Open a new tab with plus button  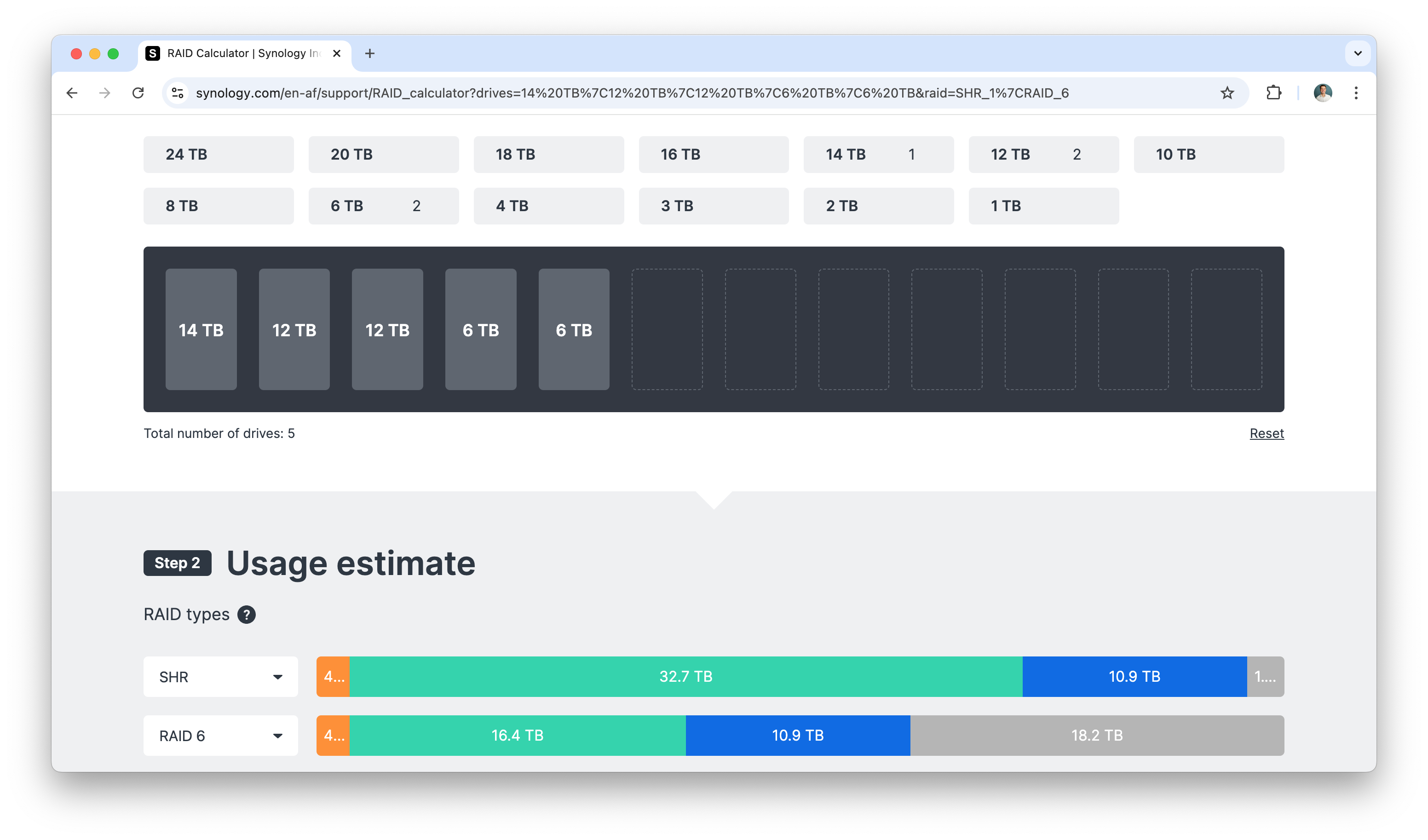[369, 53]
